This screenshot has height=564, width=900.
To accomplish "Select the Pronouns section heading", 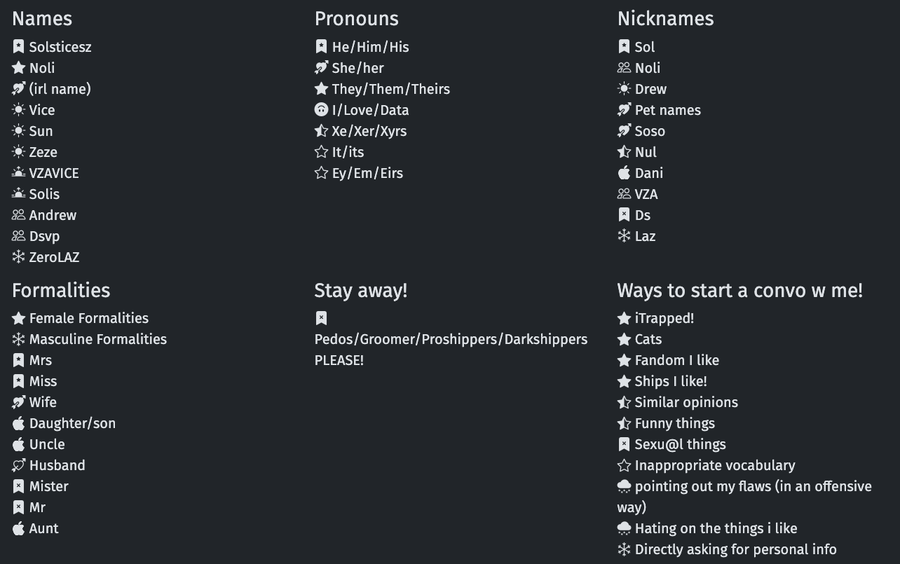I will (x=356, y=19).
